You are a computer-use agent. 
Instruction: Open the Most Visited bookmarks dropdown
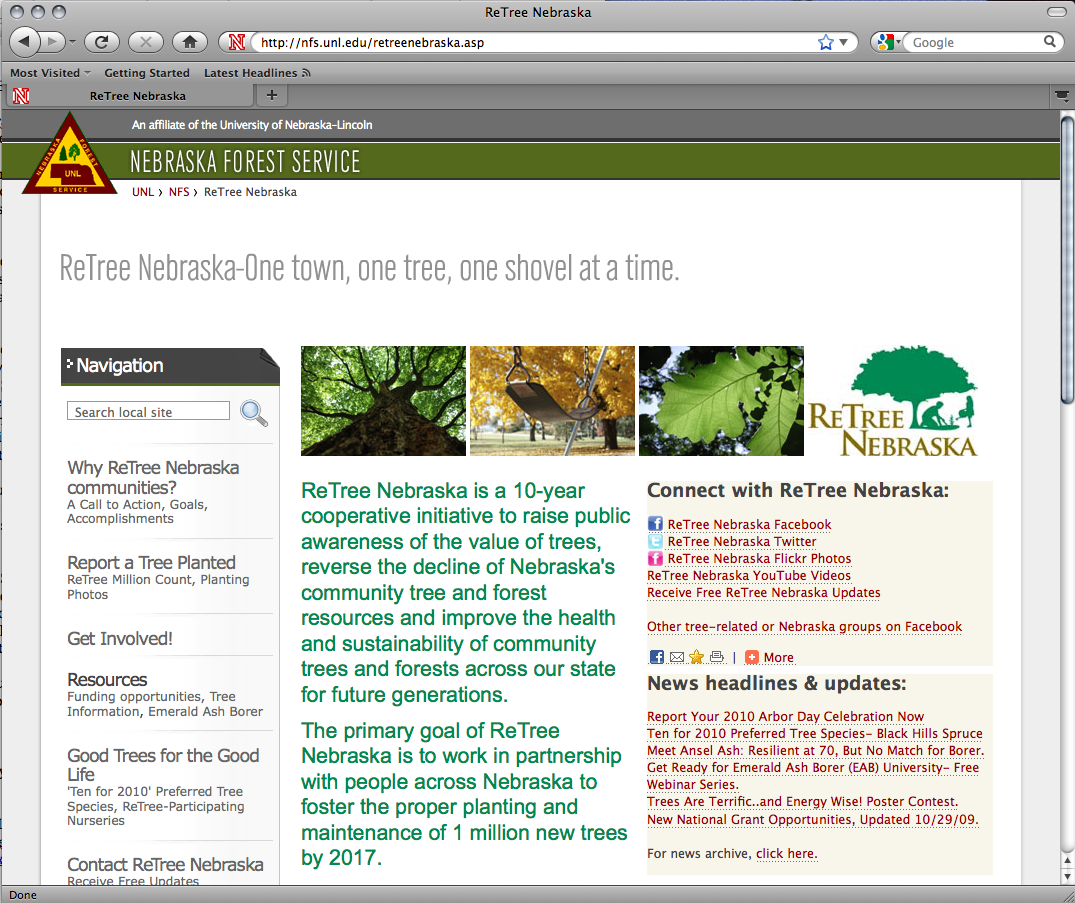pyautogui.click(x=50, y=73)
